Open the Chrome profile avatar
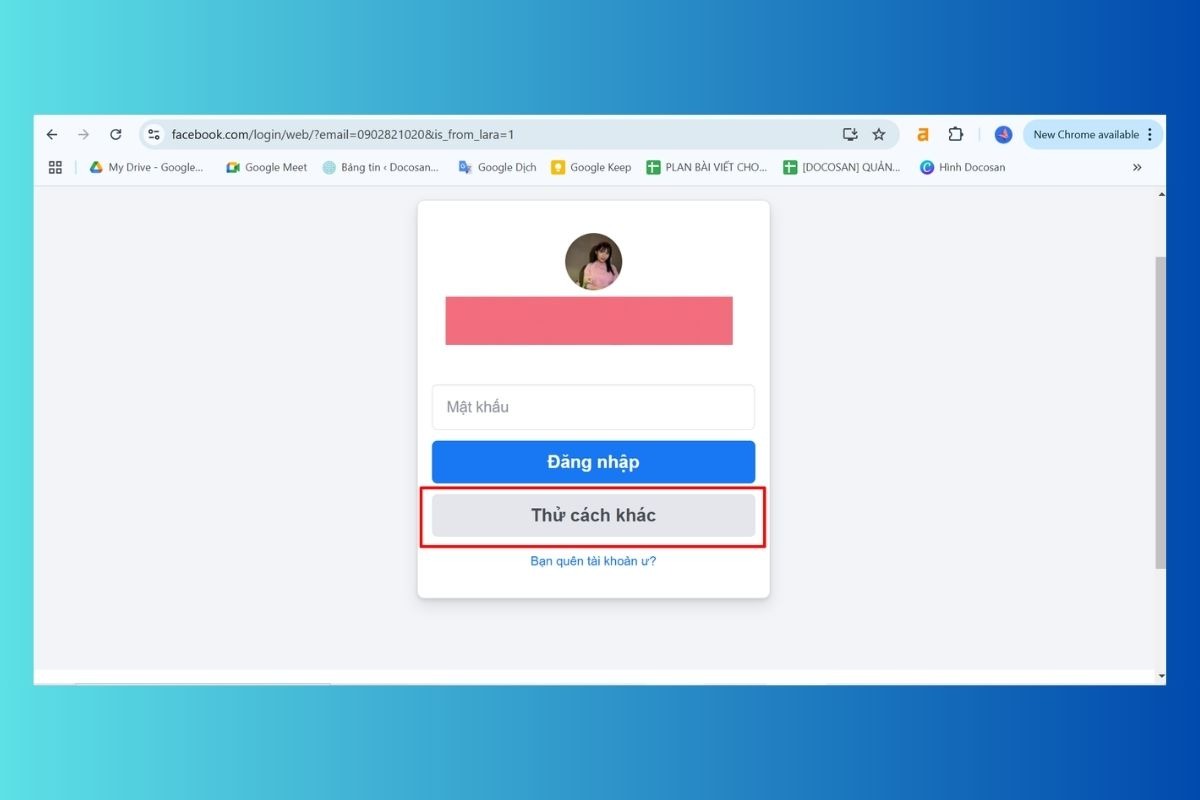Image resolution: width=1200 pixels, height=800 pixels. (1003, 134)
